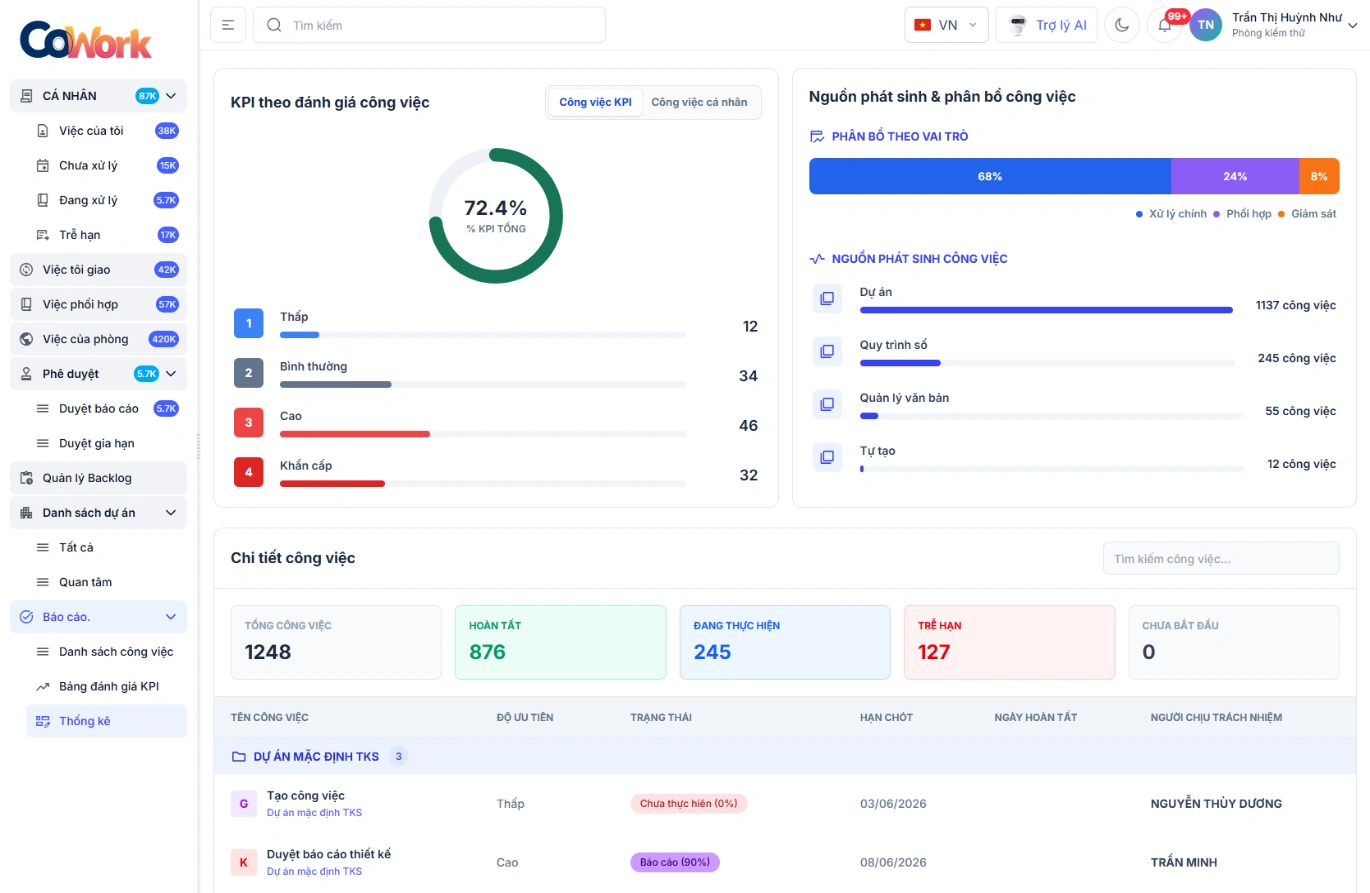1370x893 pixels.
Task: Open Việc của phòng with the globe icon
Action: pos(98,339)
